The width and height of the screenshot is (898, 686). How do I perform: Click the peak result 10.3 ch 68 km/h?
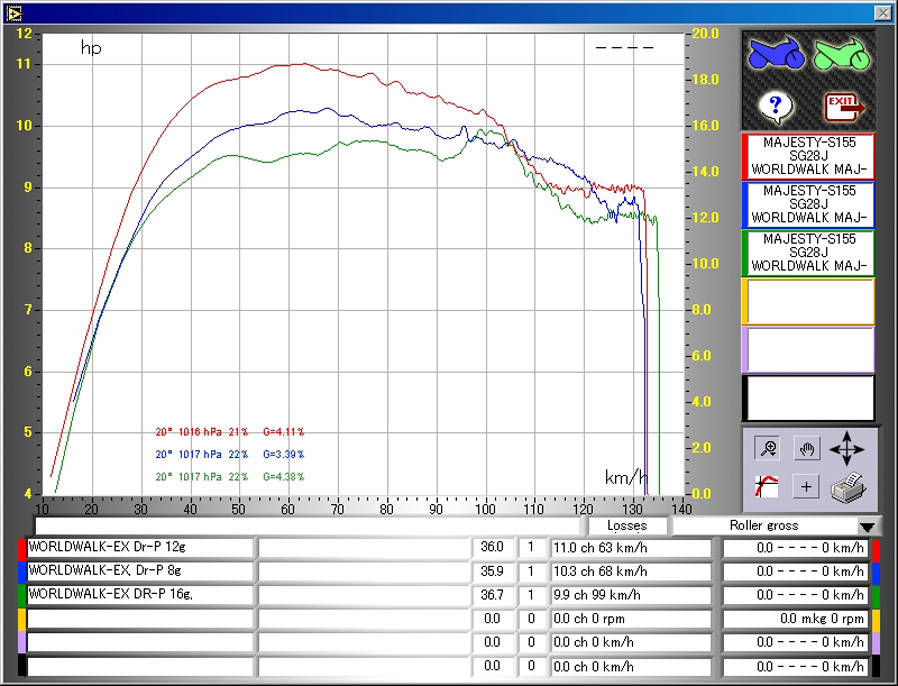click(x=630, y=571)
